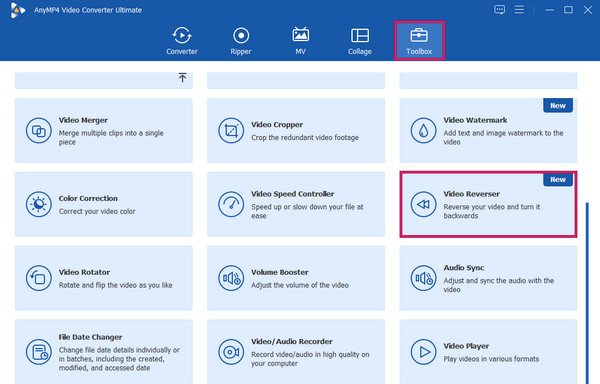The height and width of the screenshot is (384, 600).
Task: Open the File Date Changer title
Action: click(90, 337)
